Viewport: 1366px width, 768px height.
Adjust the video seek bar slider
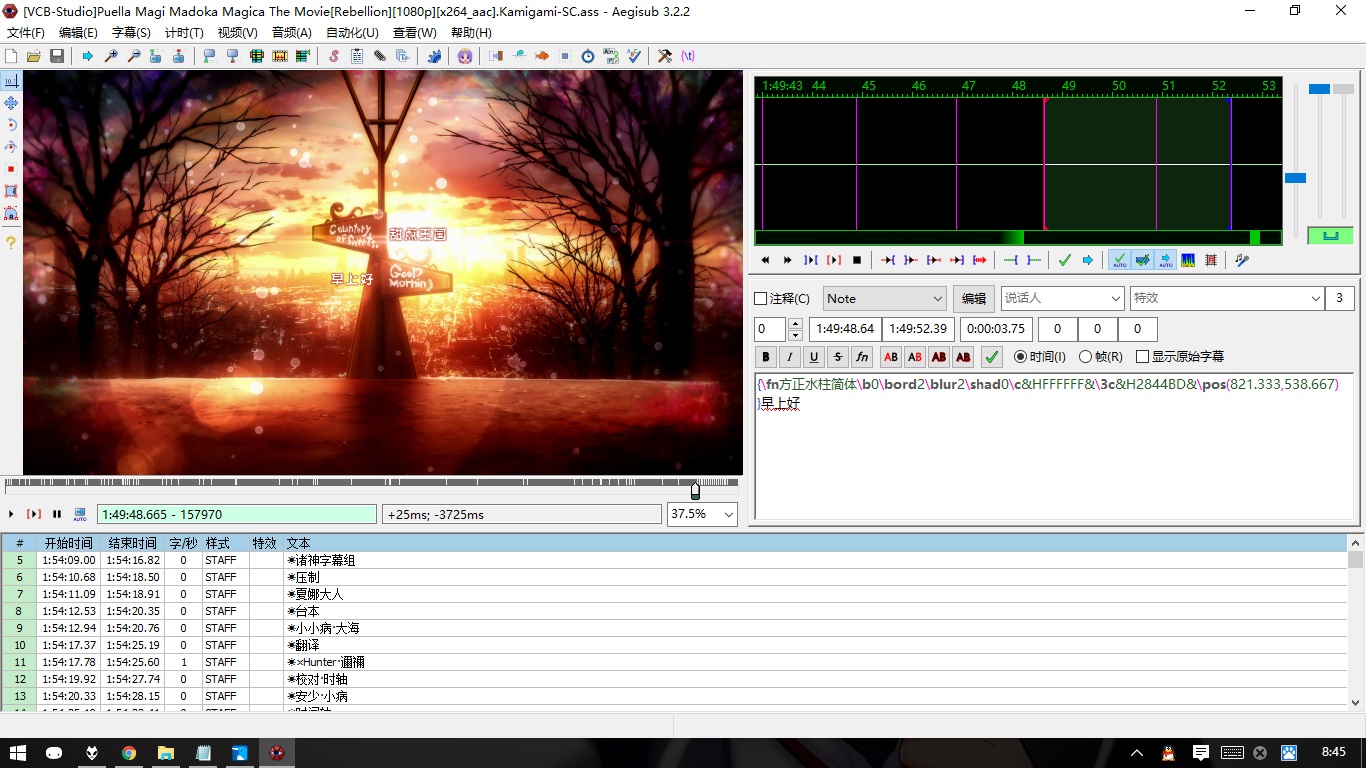click(695, 490)
